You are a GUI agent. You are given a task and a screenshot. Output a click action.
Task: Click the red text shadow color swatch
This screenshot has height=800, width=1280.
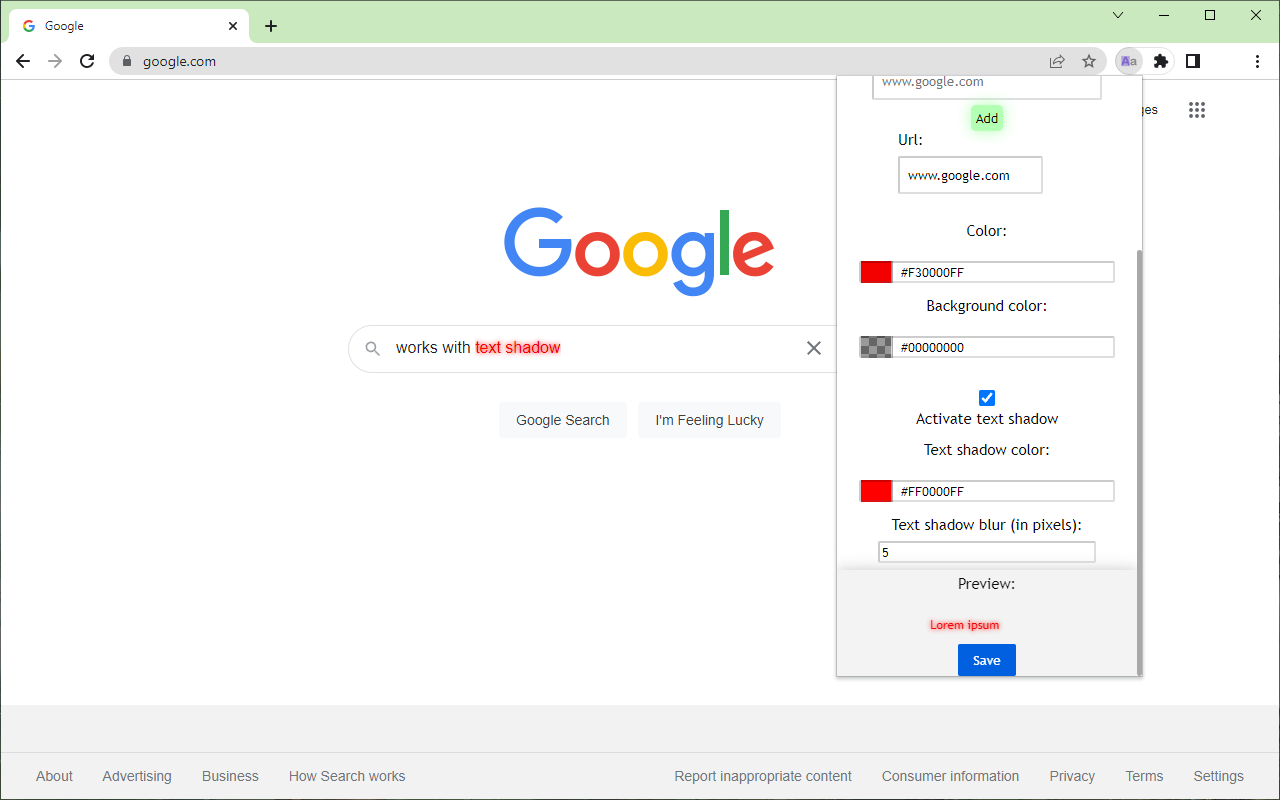click(875, 491)
